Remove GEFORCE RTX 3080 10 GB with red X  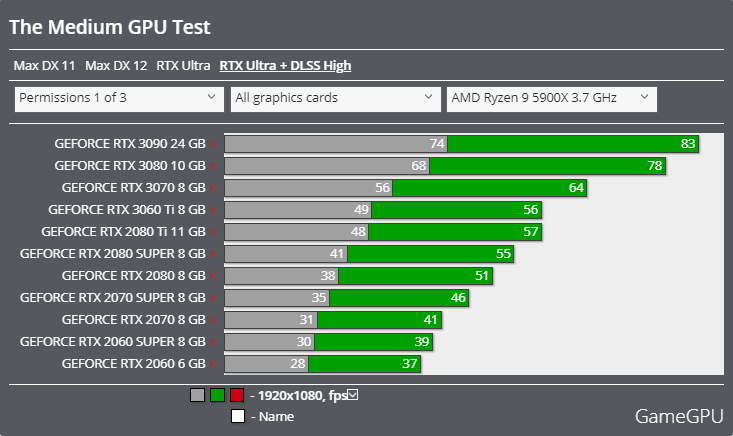[x=213, y=166]
